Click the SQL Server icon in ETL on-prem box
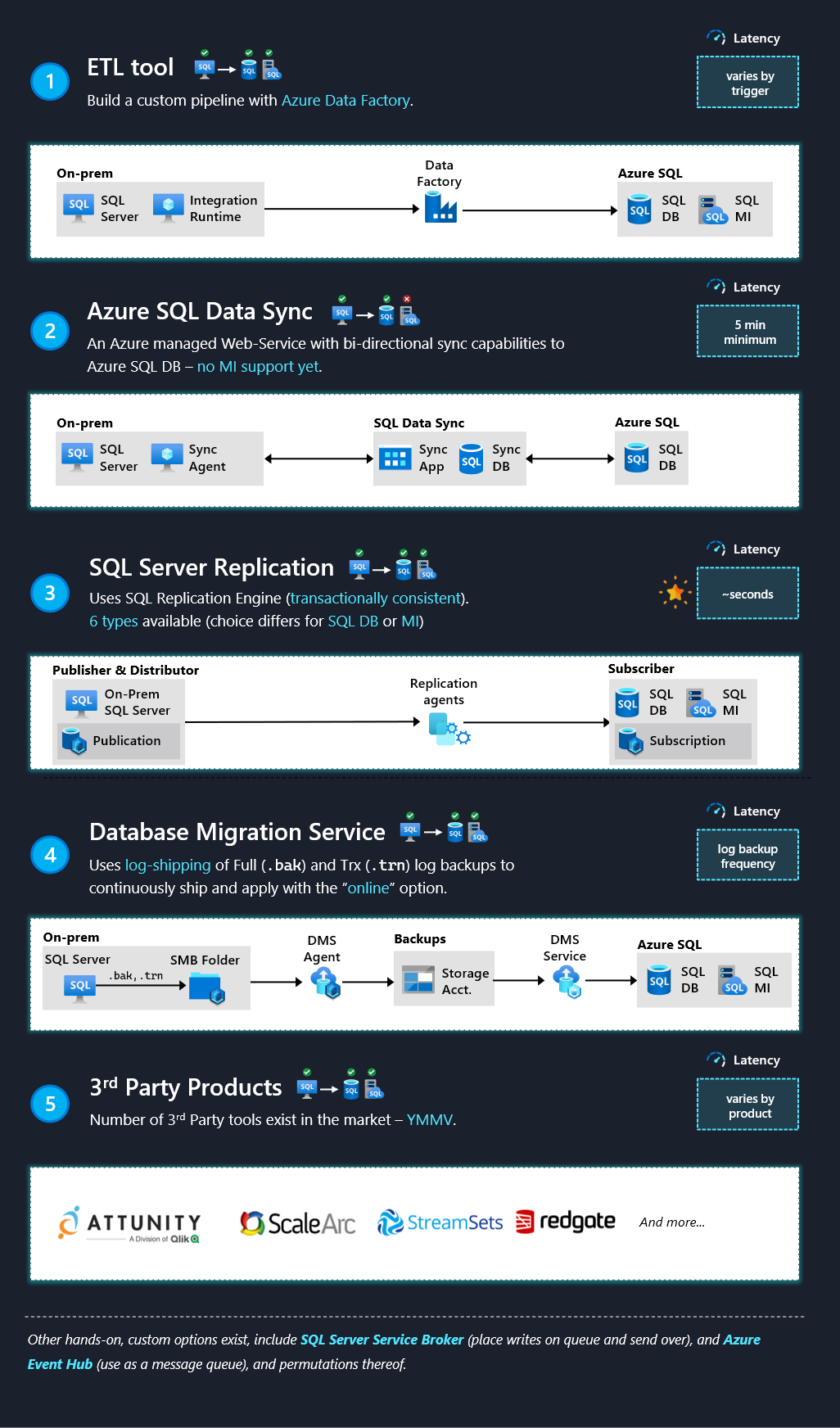This screenshot has width=840, height=1428. point(79,208)
